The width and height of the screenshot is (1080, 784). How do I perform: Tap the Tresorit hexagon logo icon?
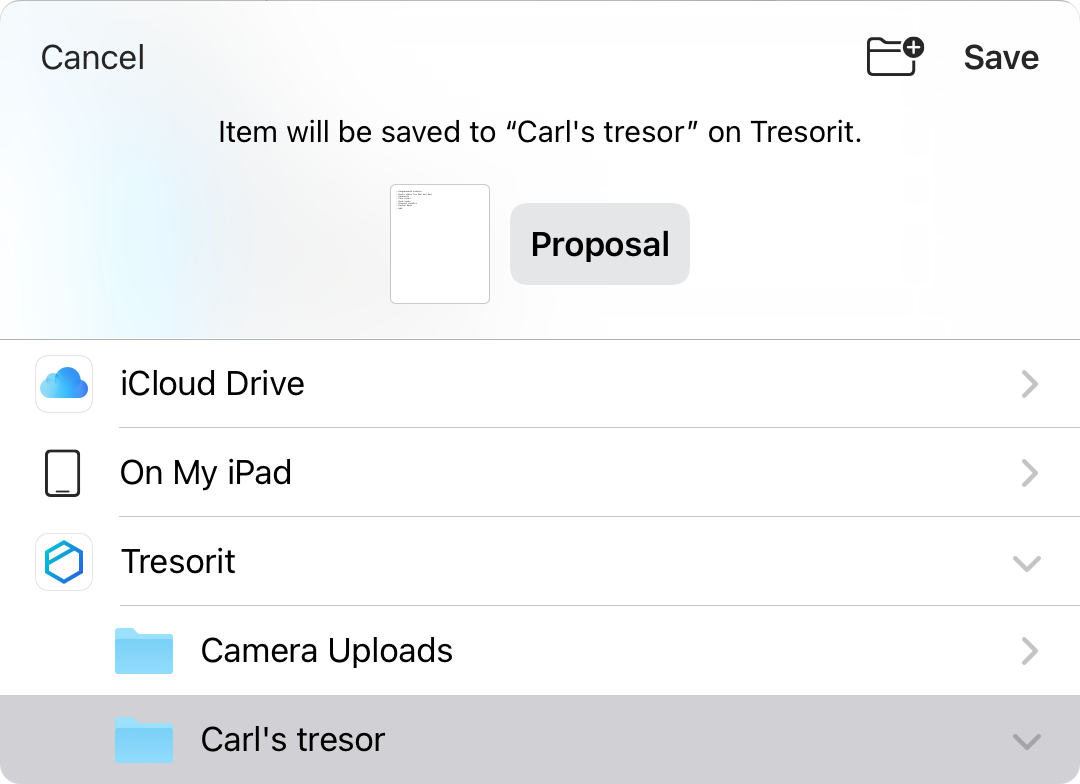coord(64,562)
